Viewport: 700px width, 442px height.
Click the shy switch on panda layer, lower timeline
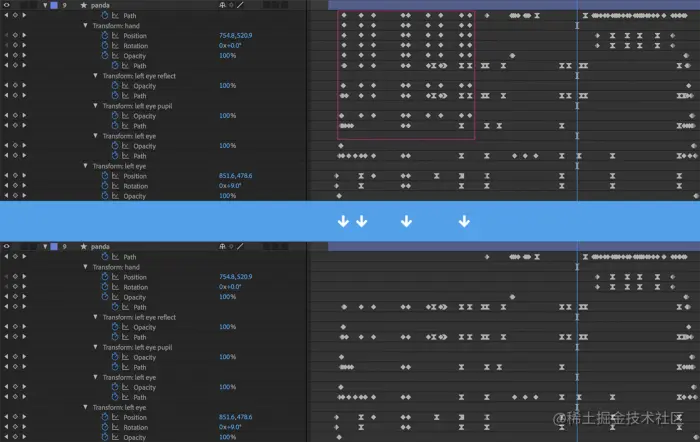(x=222, y=246)
